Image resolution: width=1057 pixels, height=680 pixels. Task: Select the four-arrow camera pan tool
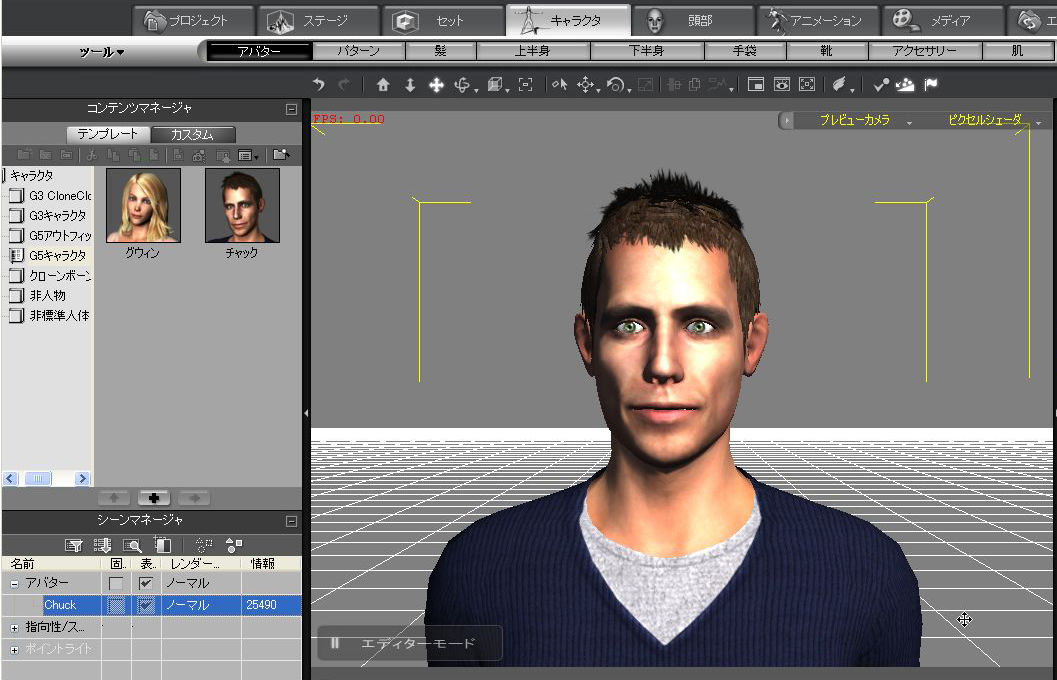click(436, 86)
